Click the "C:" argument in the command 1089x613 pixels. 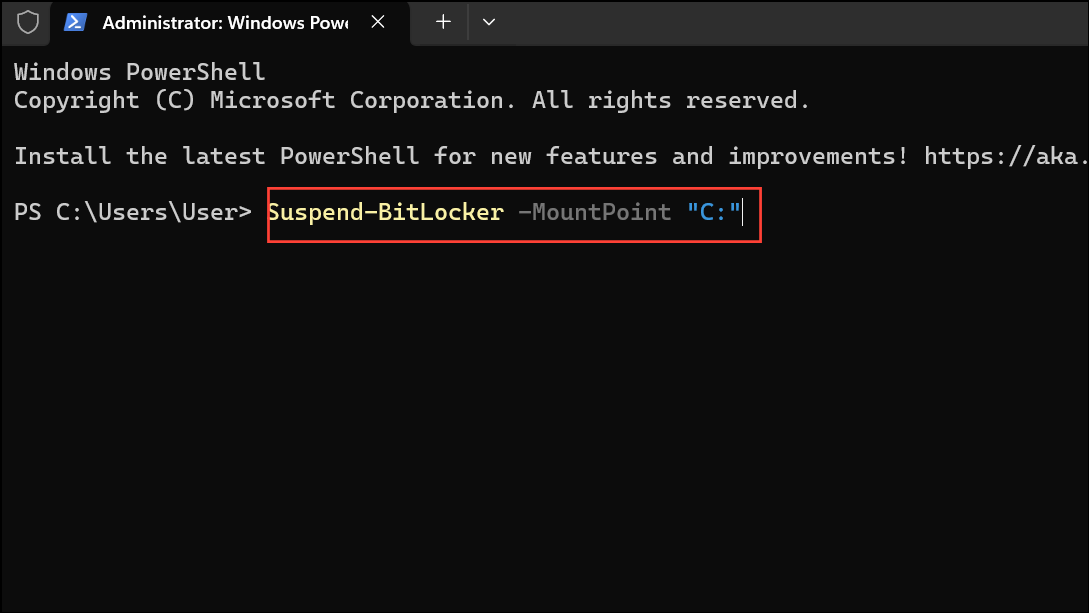(x=716, y=212)
